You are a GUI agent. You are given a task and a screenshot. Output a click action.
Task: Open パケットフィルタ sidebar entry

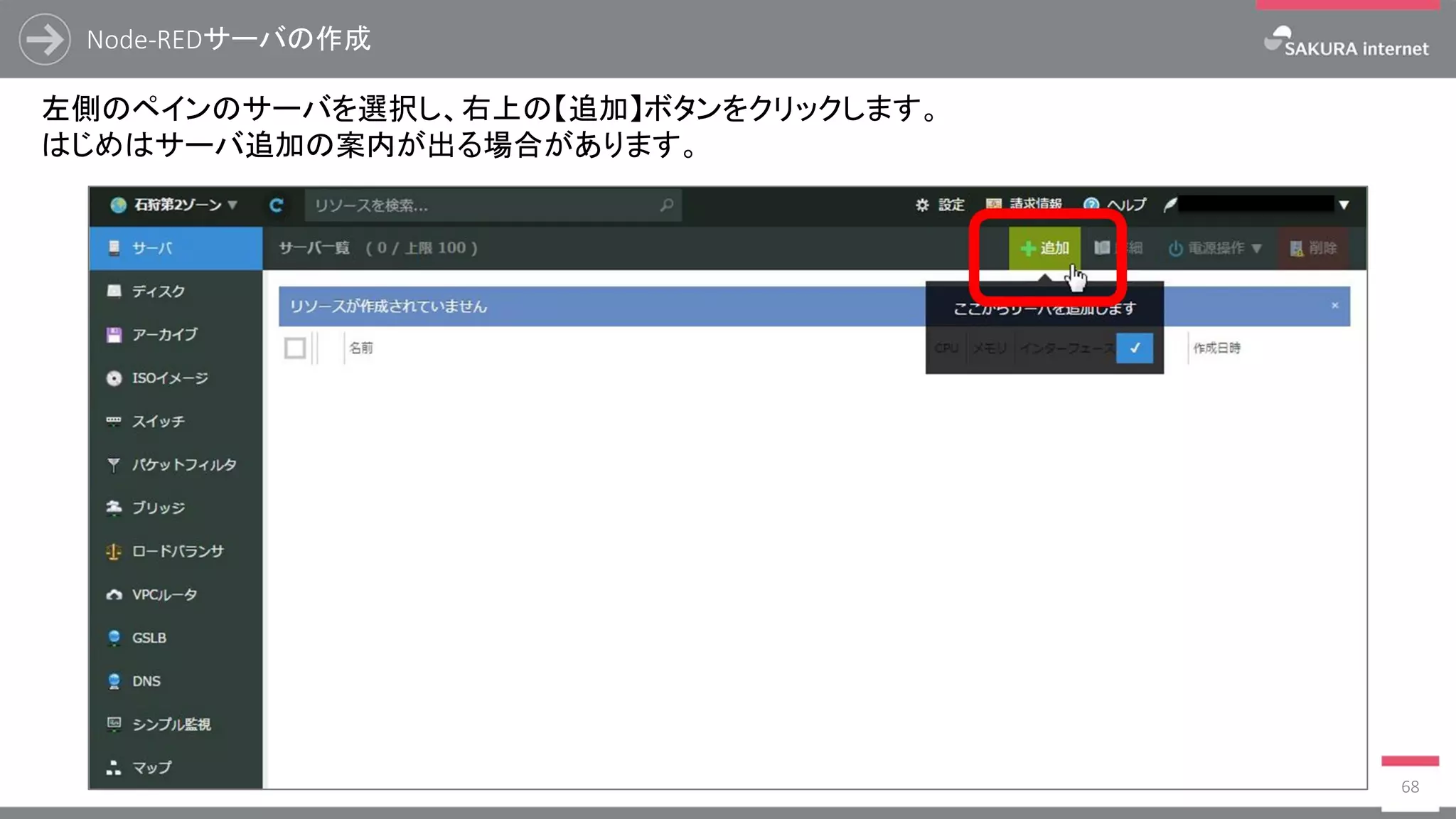click(176, 465)
